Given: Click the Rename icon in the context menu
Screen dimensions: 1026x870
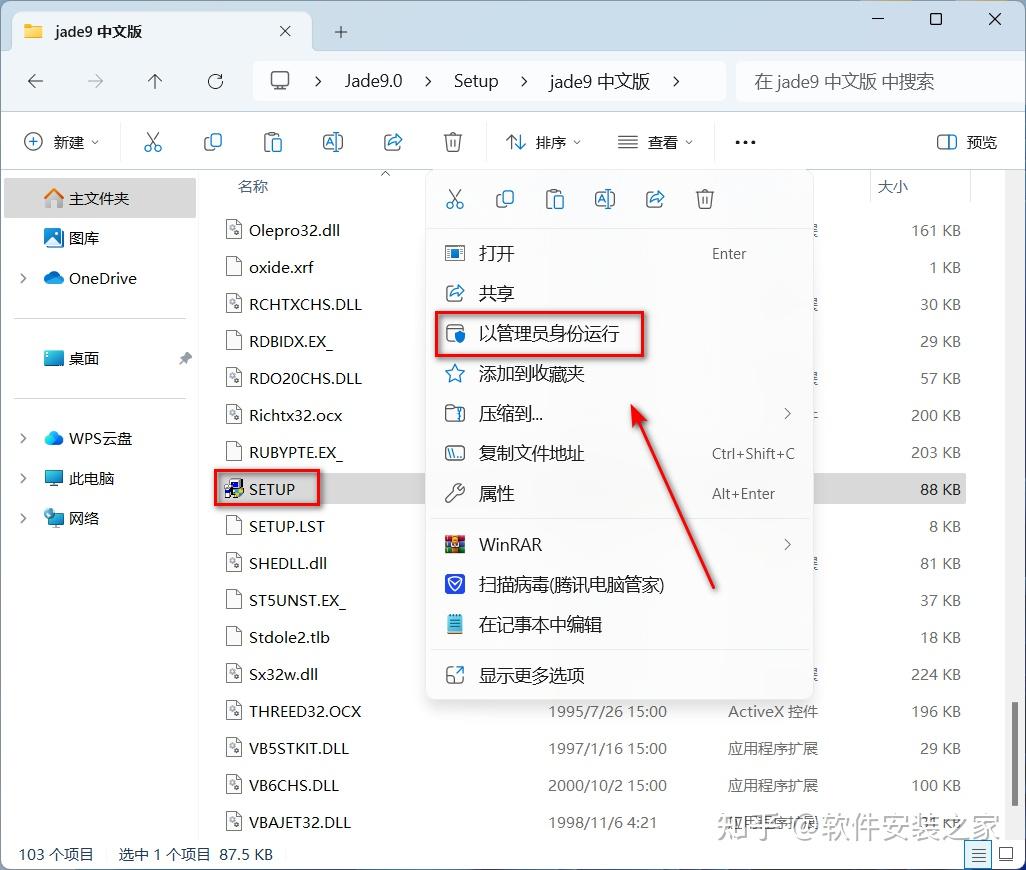Looking at the screenshot, I should point(604,199).
